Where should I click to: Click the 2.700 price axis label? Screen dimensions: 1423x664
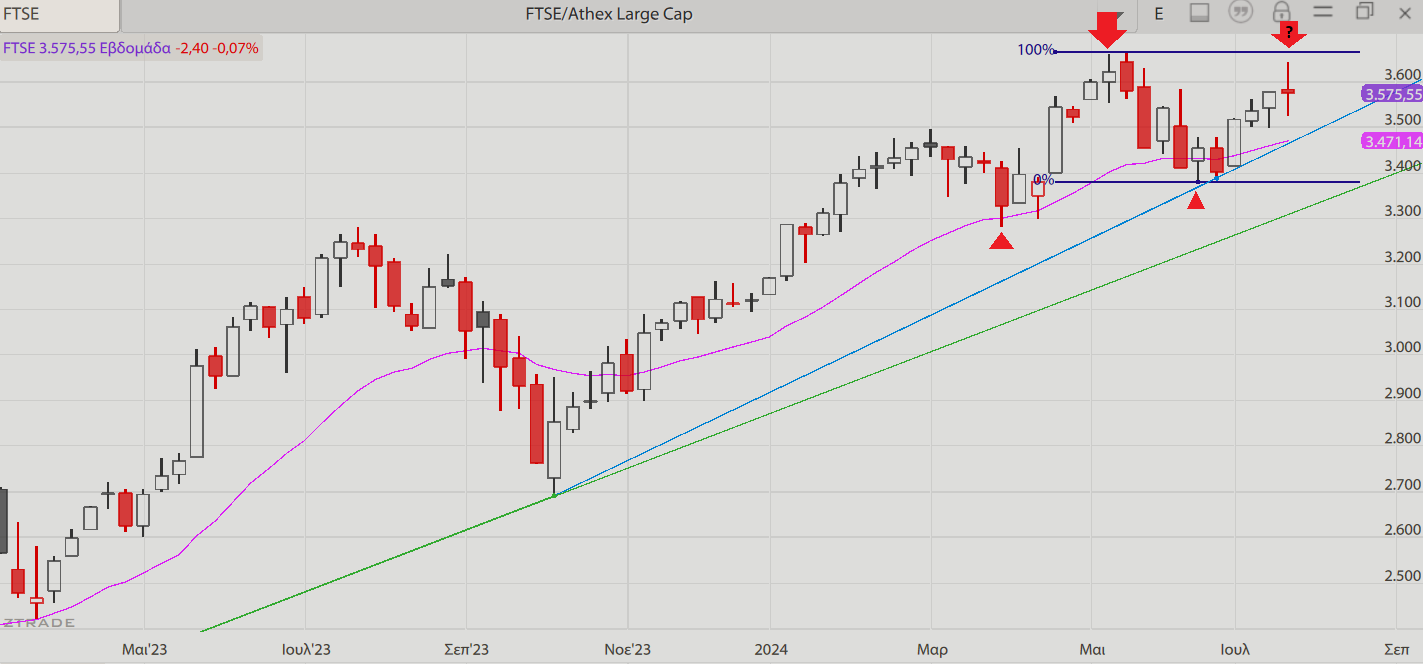pos(1403,484)
